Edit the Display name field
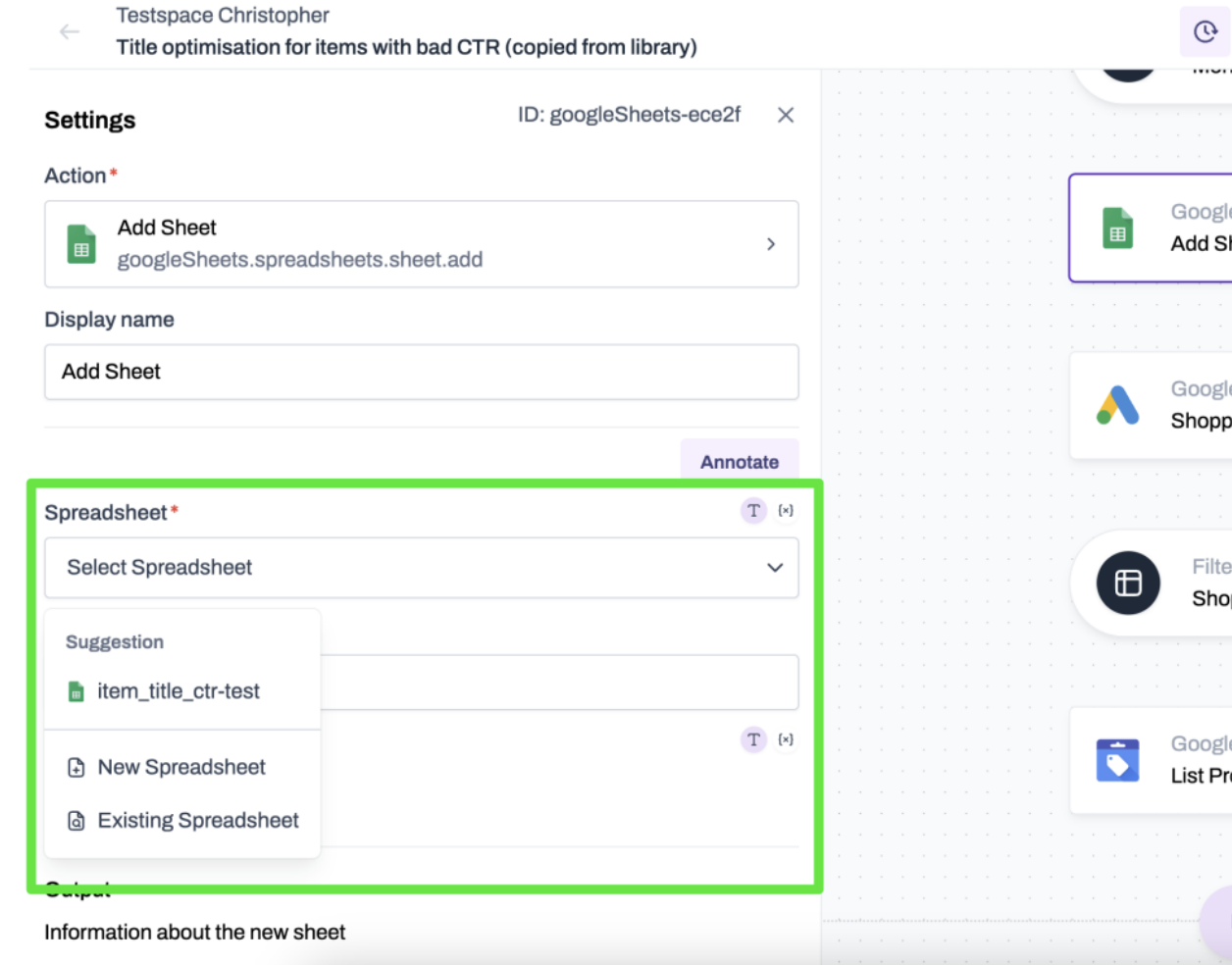 (x=422, y=372)
